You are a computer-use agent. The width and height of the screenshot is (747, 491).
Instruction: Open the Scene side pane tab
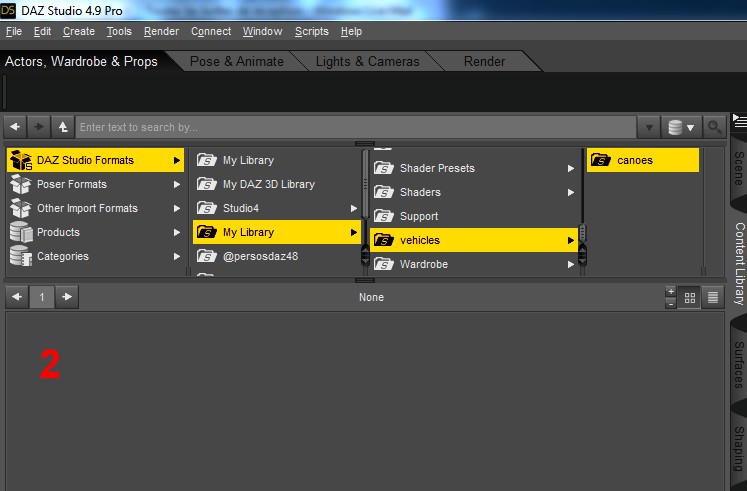click(x=739, y=168)
